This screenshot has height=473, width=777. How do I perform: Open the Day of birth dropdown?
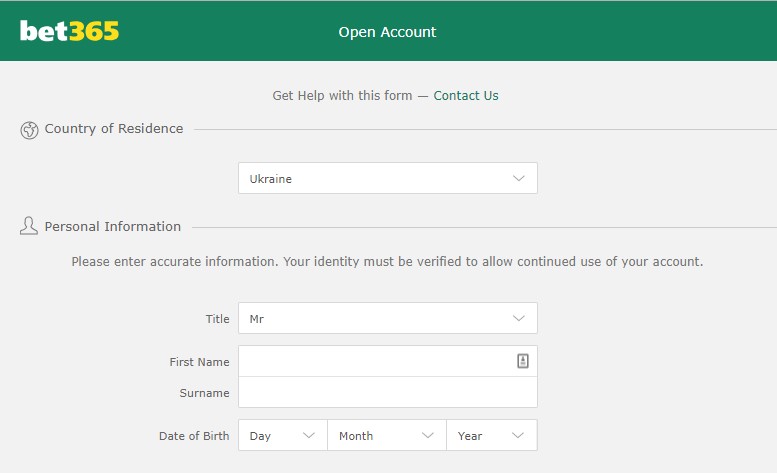pos(282,435)
